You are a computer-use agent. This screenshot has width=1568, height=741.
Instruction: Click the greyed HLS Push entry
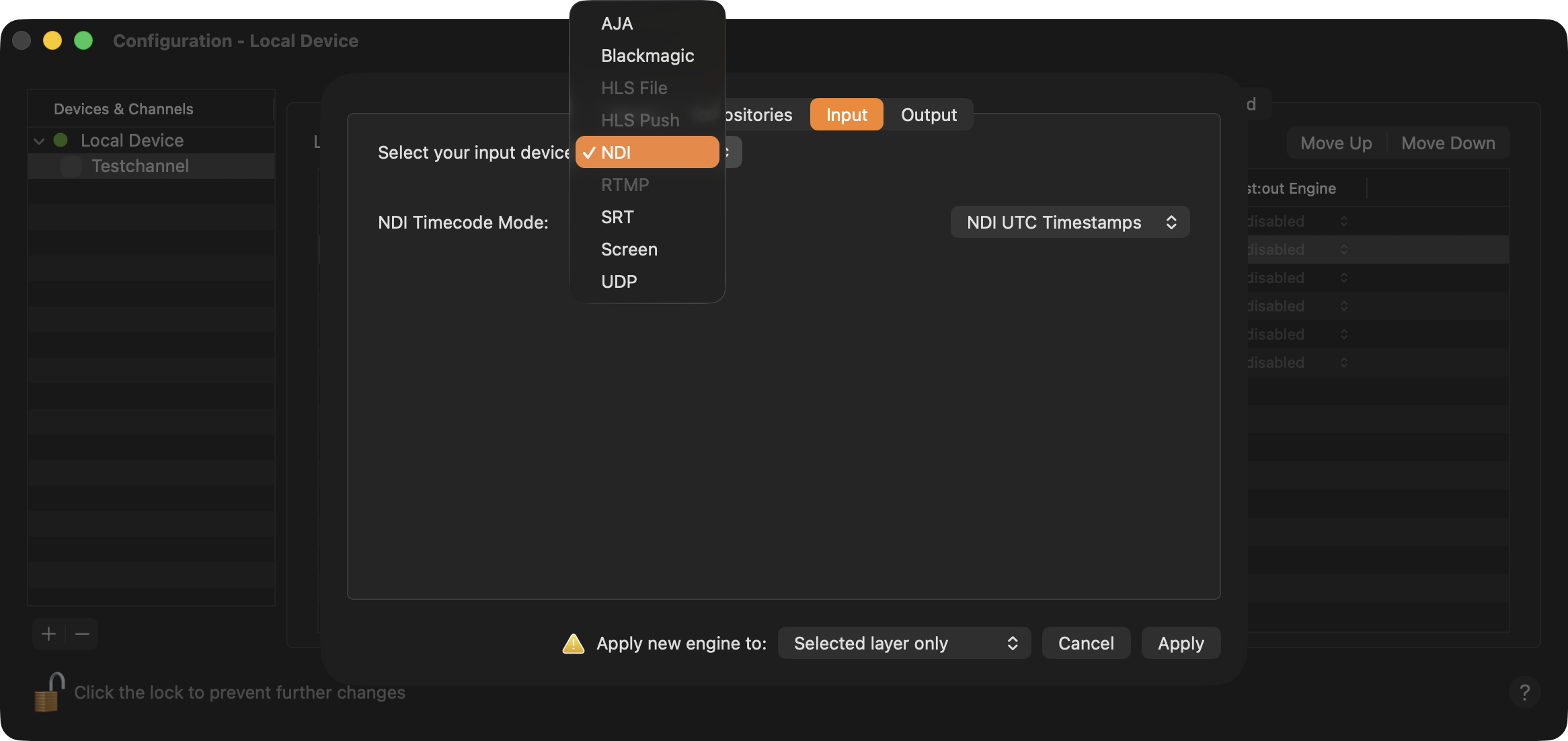coord(647,120)
